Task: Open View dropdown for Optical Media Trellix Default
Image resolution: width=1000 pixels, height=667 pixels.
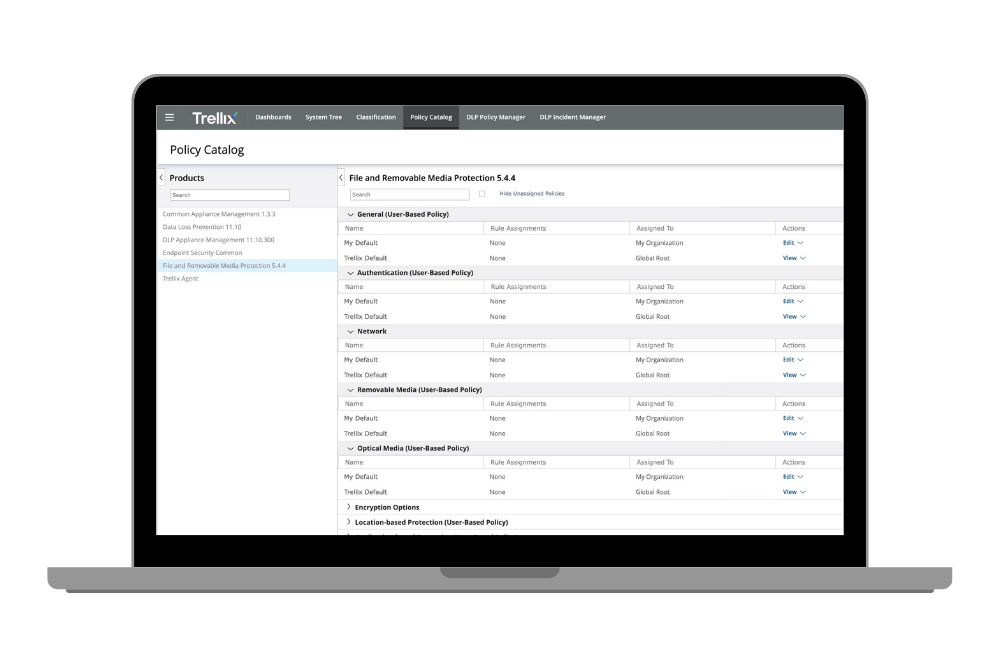Action: (794, 492)
